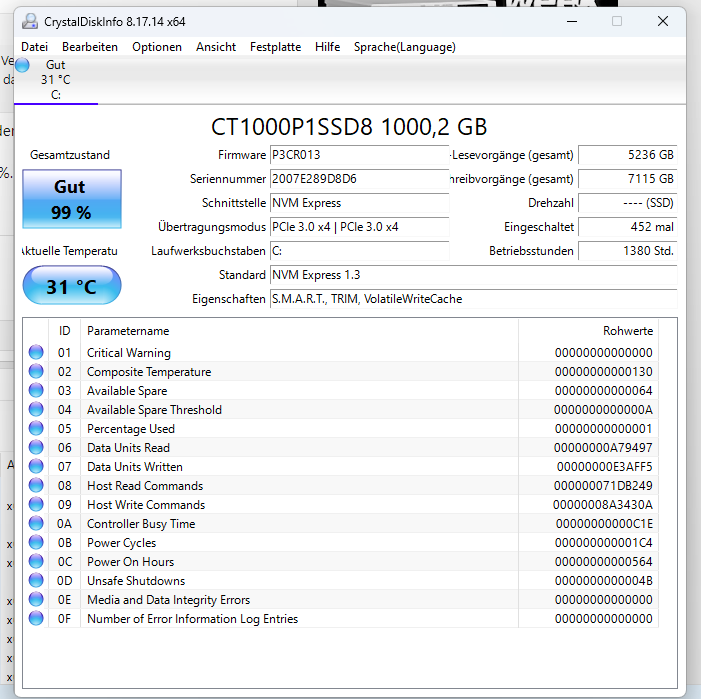Viewport: 701px width, 699px height.
Task: Click status orb for Power On Hours row
Action: pyautogui.click(x=36, y=561)
